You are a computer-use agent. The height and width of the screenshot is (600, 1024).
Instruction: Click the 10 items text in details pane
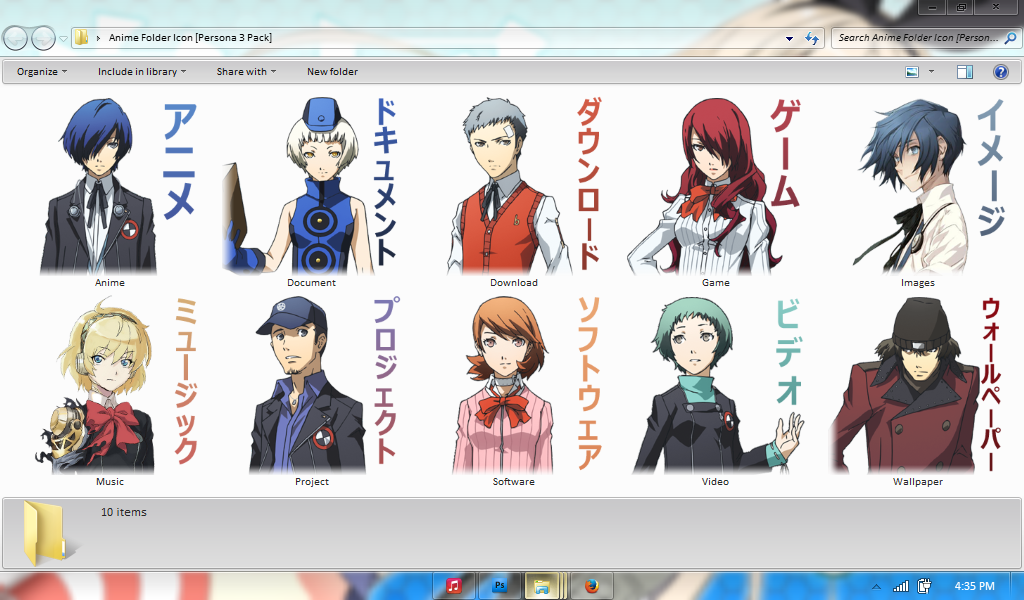coord(124,513)
